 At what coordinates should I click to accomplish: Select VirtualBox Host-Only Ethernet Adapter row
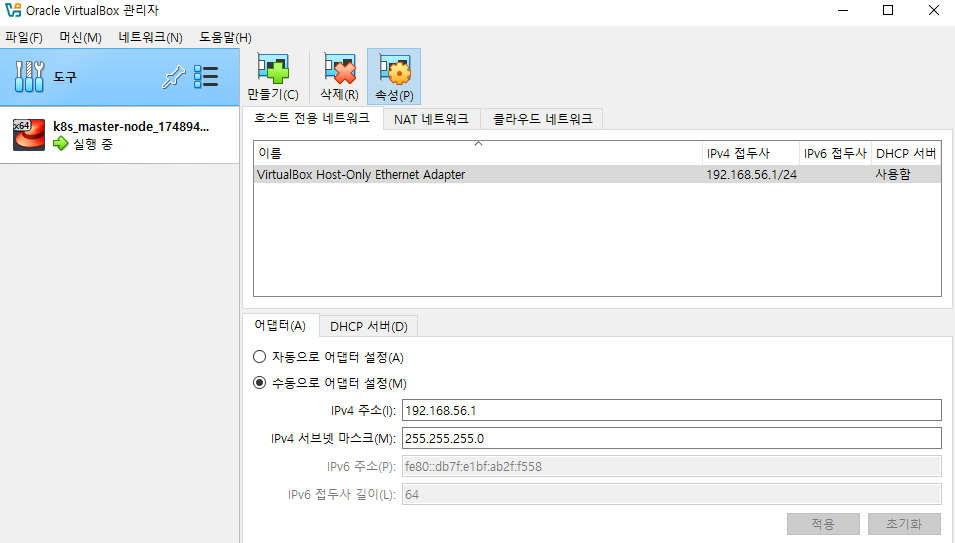coord(597,174)
